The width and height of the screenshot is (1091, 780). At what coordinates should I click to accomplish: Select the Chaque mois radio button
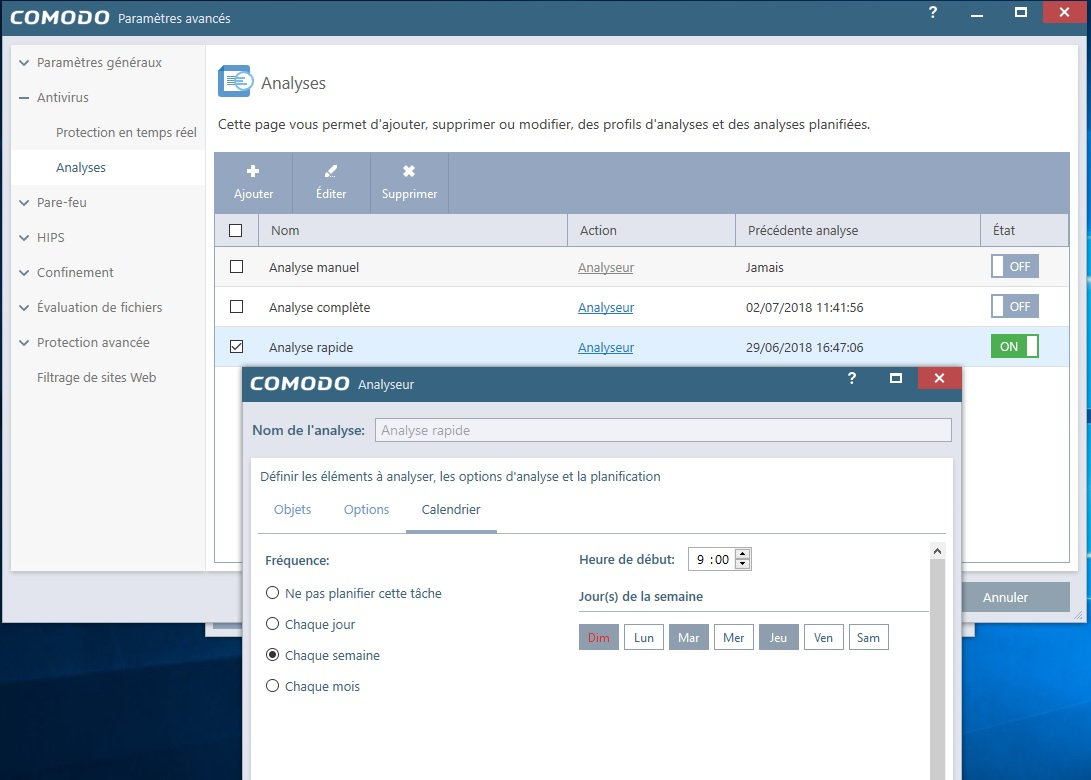tap(273, 686)
